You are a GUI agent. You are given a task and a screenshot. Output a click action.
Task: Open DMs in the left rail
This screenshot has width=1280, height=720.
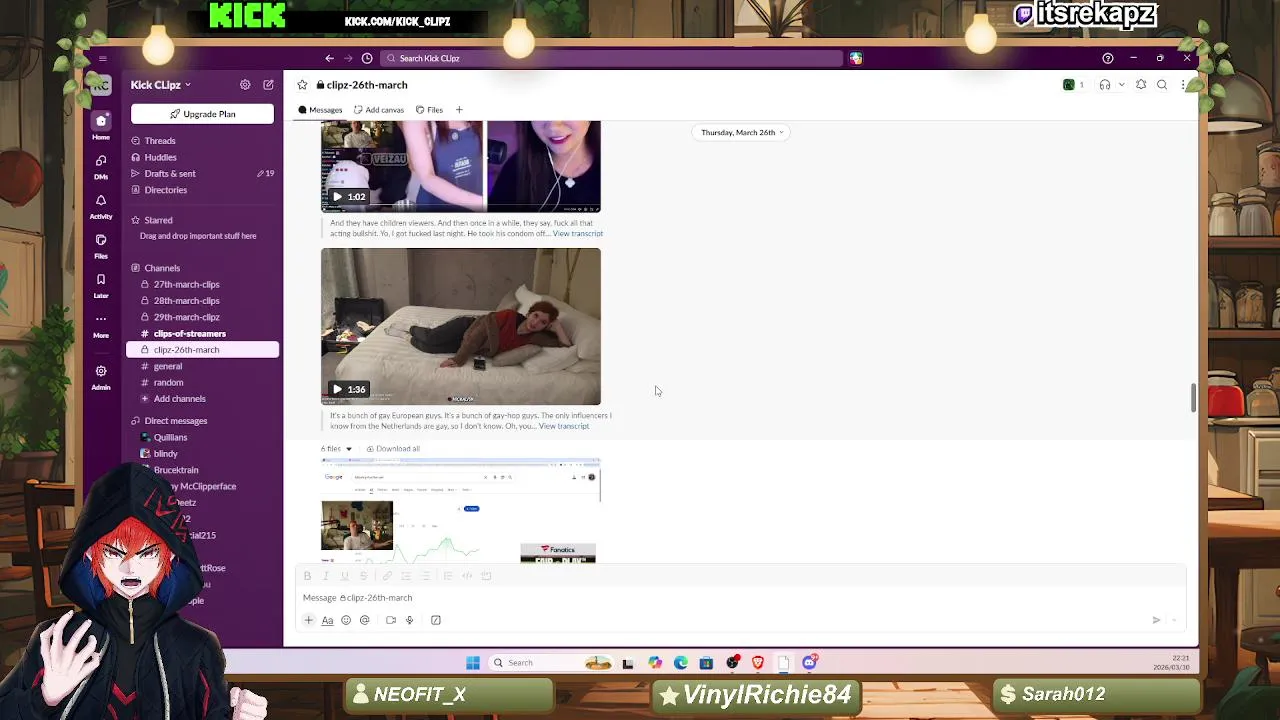pyautogui.click(x=101, y=166)
